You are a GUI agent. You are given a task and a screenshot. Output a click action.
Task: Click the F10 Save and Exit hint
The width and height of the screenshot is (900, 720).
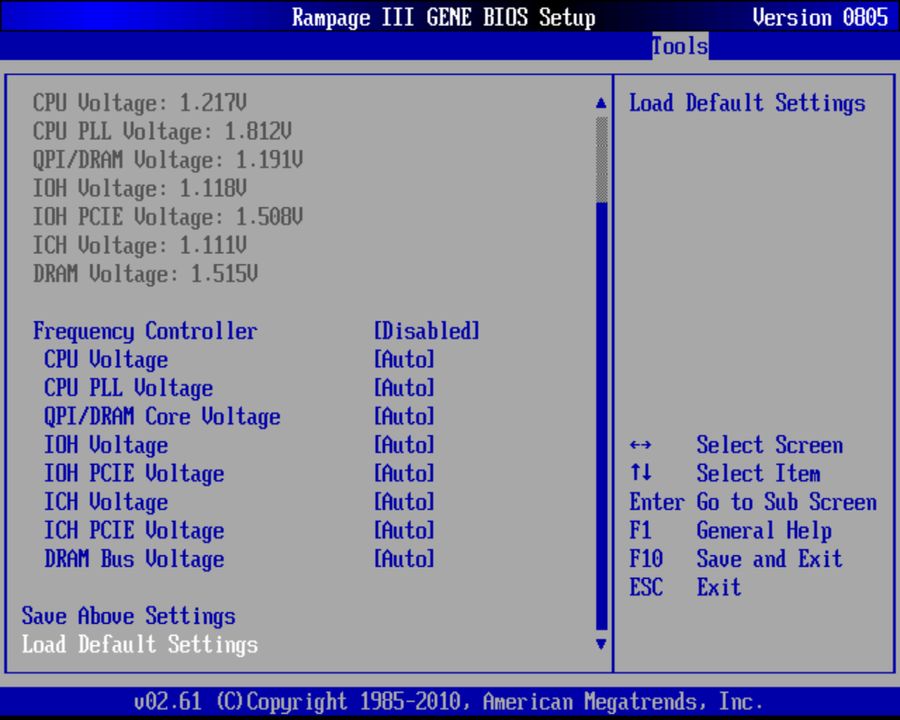point(736,559)
